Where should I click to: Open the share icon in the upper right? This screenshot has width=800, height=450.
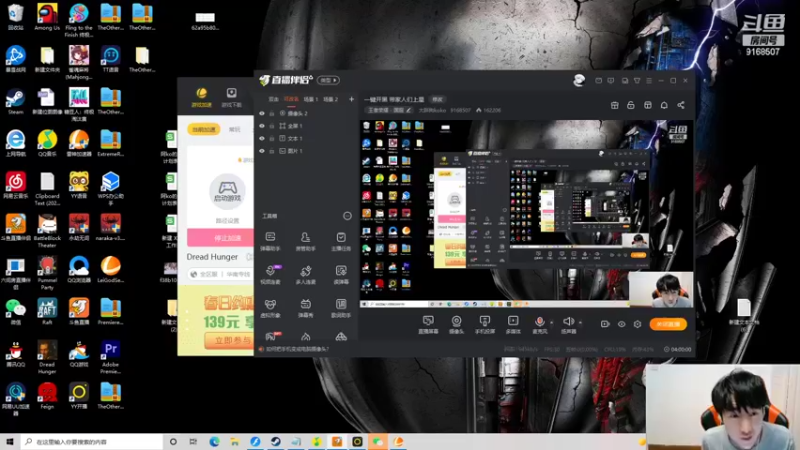(681, 105)
